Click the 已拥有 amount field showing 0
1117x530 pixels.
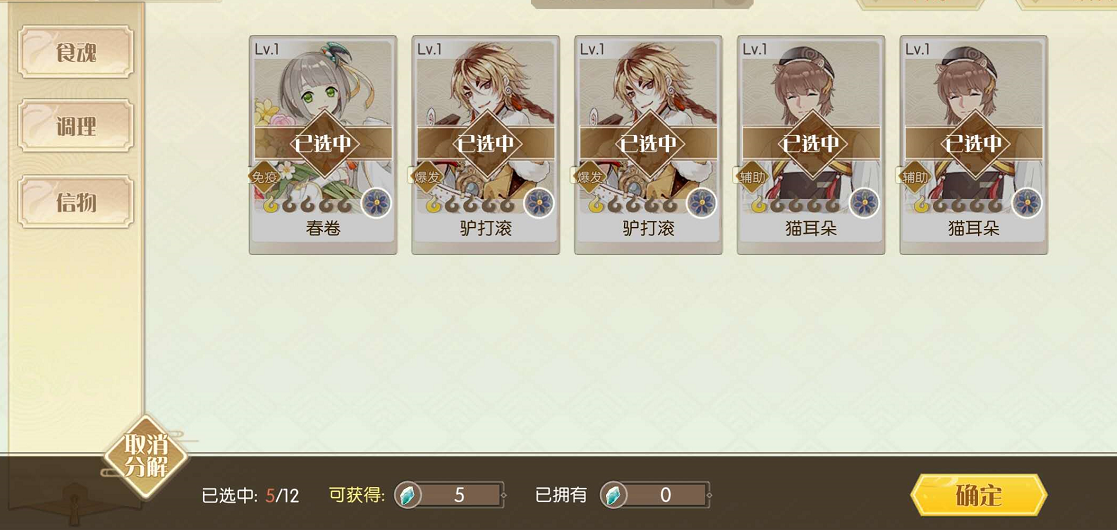coord(665,495)
